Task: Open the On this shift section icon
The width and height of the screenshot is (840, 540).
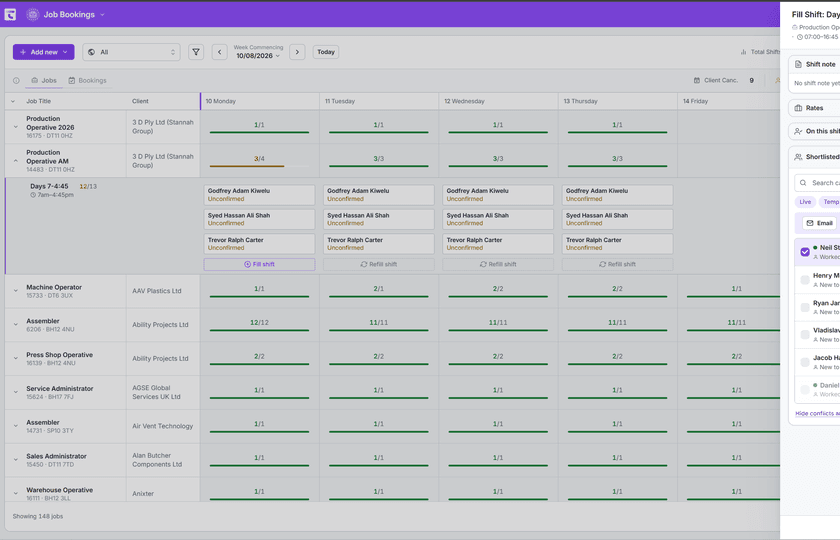Action: tap(798, 131)
